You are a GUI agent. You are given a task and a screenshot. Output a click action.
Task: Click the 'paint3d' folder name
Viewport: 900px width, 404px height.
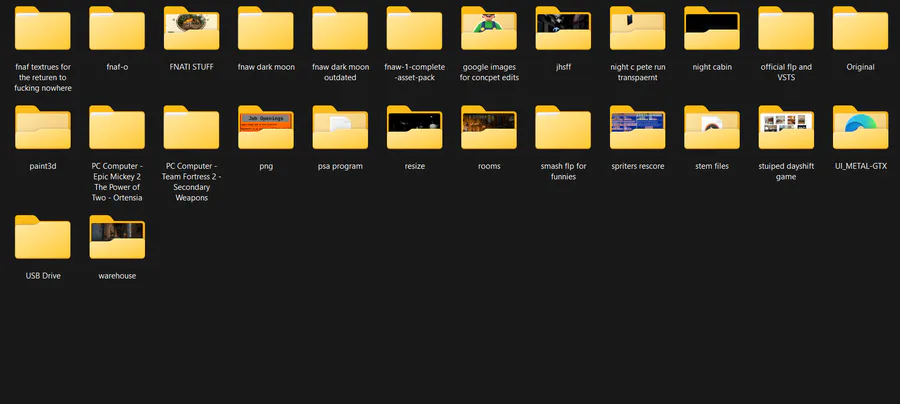(42, 166)
